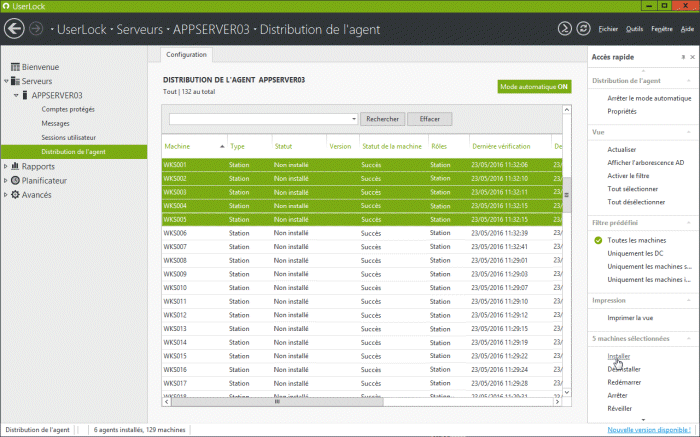Collapse the Vue section
700x437 pixels.
(x=688, y=132)
